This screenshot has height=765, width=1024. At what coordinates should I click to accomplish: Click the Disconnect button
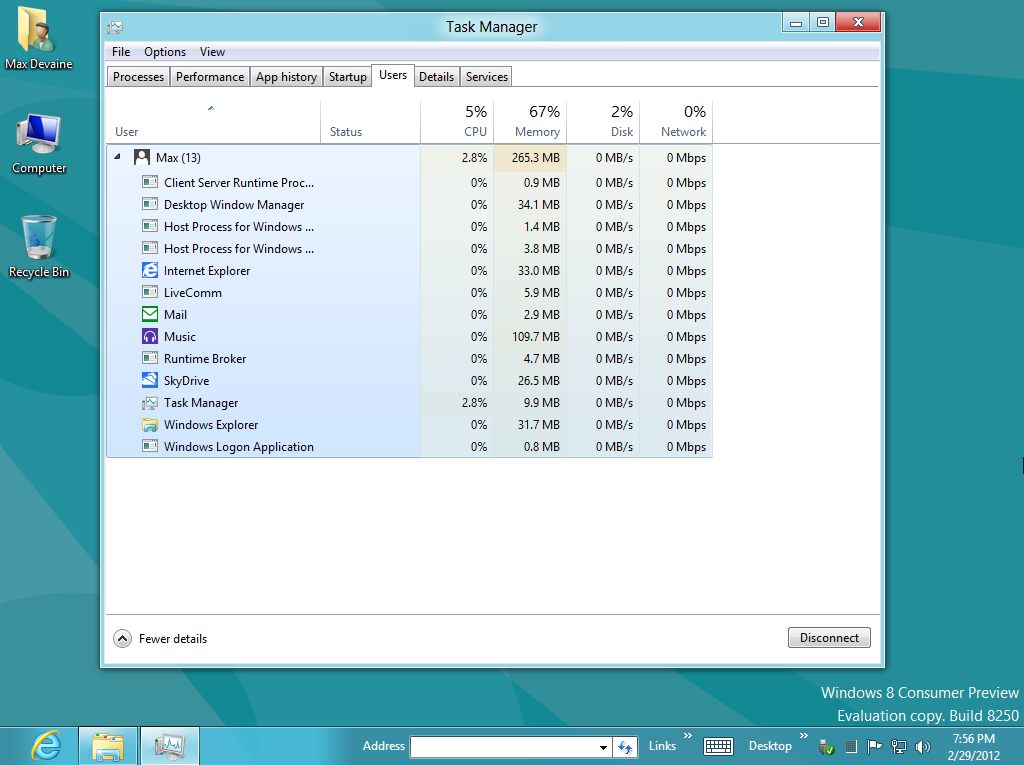coord(829,638)
